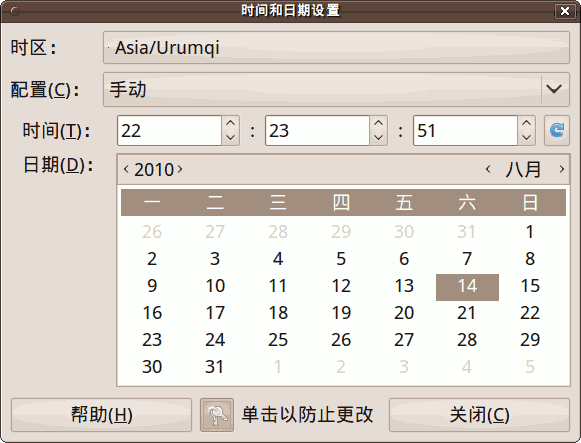581x443 pixels.
Task: Increase the hour value with up arrow
Action: pyautogui.click(x=230, y=123)
